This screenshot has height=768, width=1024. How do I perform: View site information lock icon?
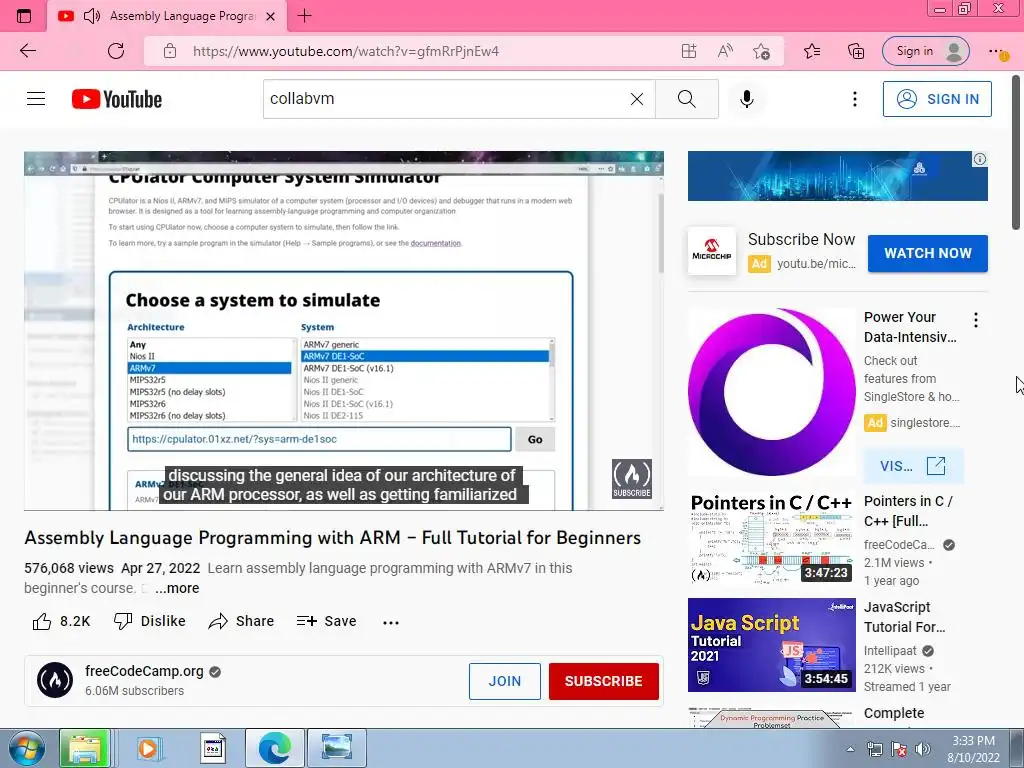(x=170, y=51)
